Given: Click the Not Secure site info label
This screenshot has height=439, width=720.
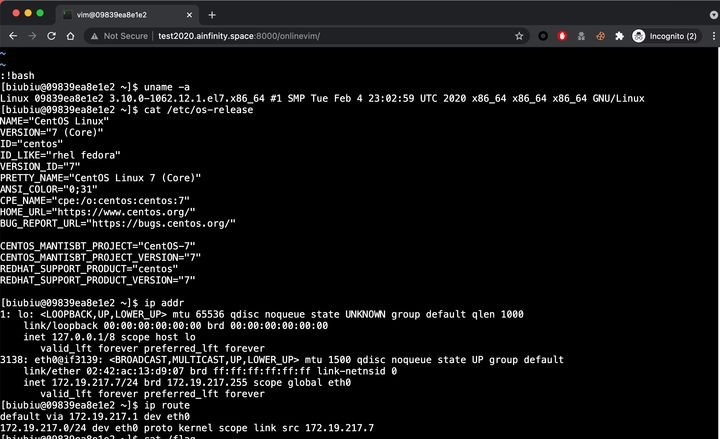Looking at the screenshot, I should click(119, 36).
